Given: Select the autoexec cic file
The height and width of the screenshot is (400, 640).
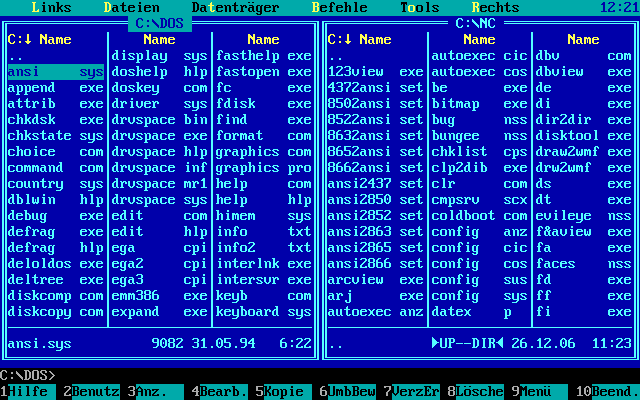Looking at the screenshot, I should pyautogui.click(x=480, y=56).
